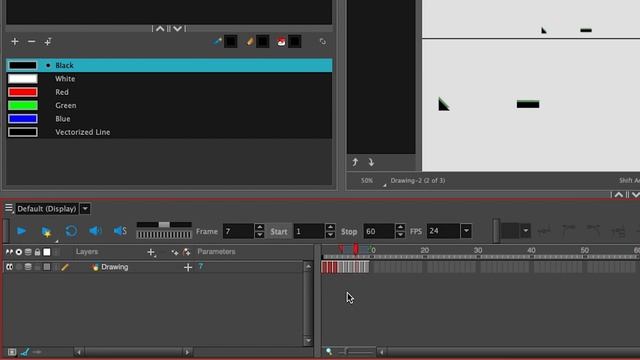Select the White colour swatch
The height and width of the screenshot is (360, 640).
click(23, 79)
